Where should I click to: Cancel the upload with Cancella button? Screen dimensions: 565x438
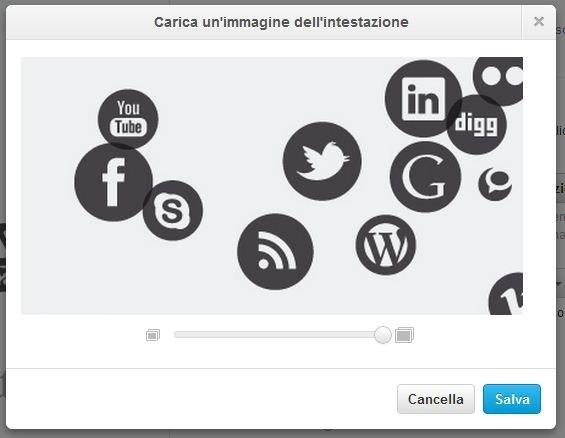[436, 399]
